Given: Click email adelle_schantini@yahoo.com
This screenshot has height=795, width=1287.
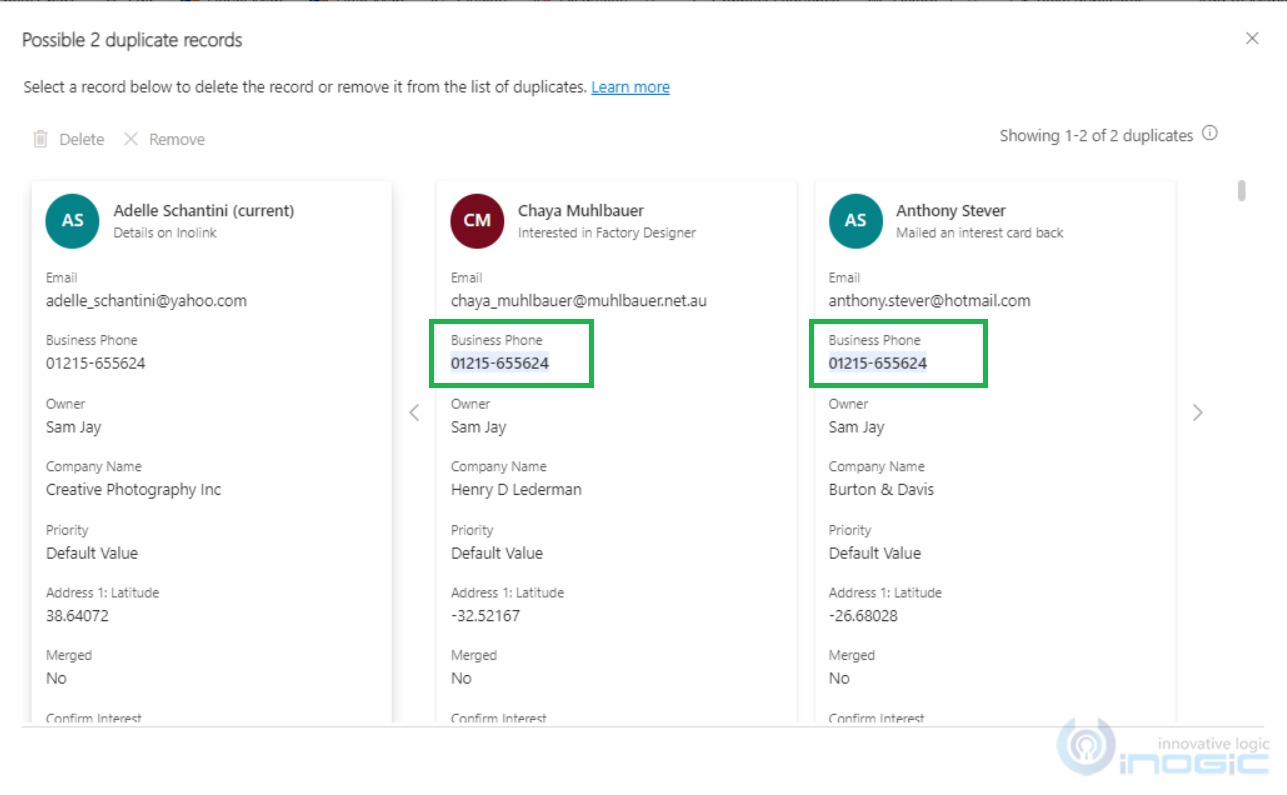Looking at the screenshot, I should click(146, 300).
